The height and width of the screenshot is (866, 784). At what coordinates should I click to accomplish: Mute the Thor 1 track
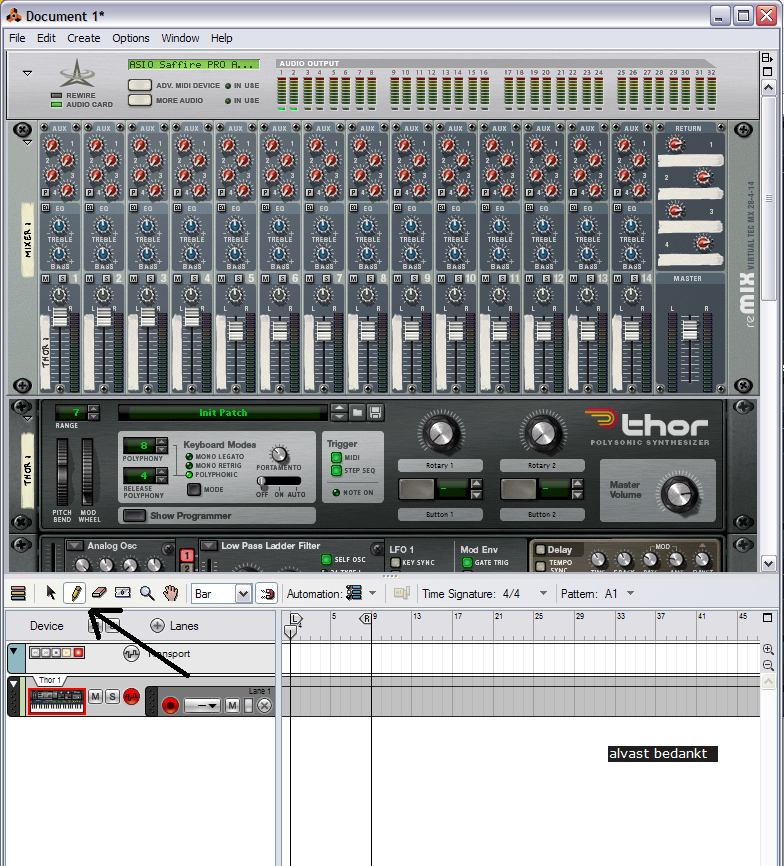96,696
